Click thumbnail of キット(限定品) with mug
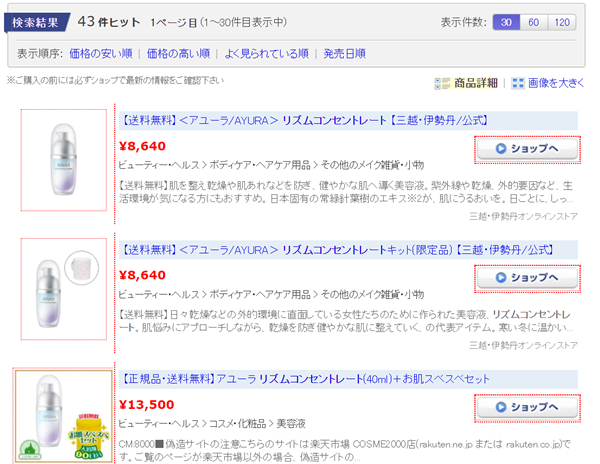Image resolution: width=600 pixels, height=464 pixels. tap(64, 289)
